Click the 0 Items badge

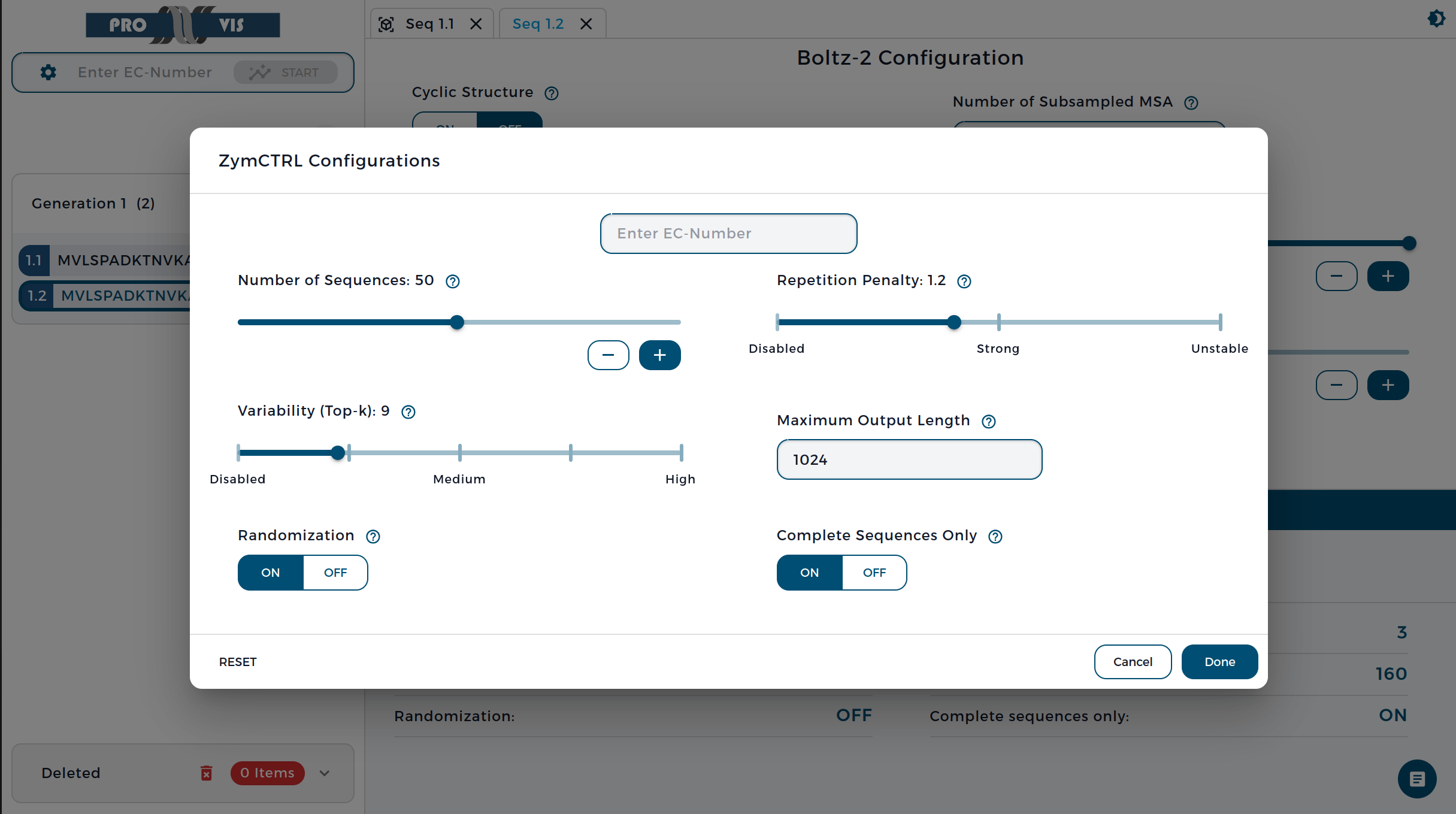[x=267, y=773]
